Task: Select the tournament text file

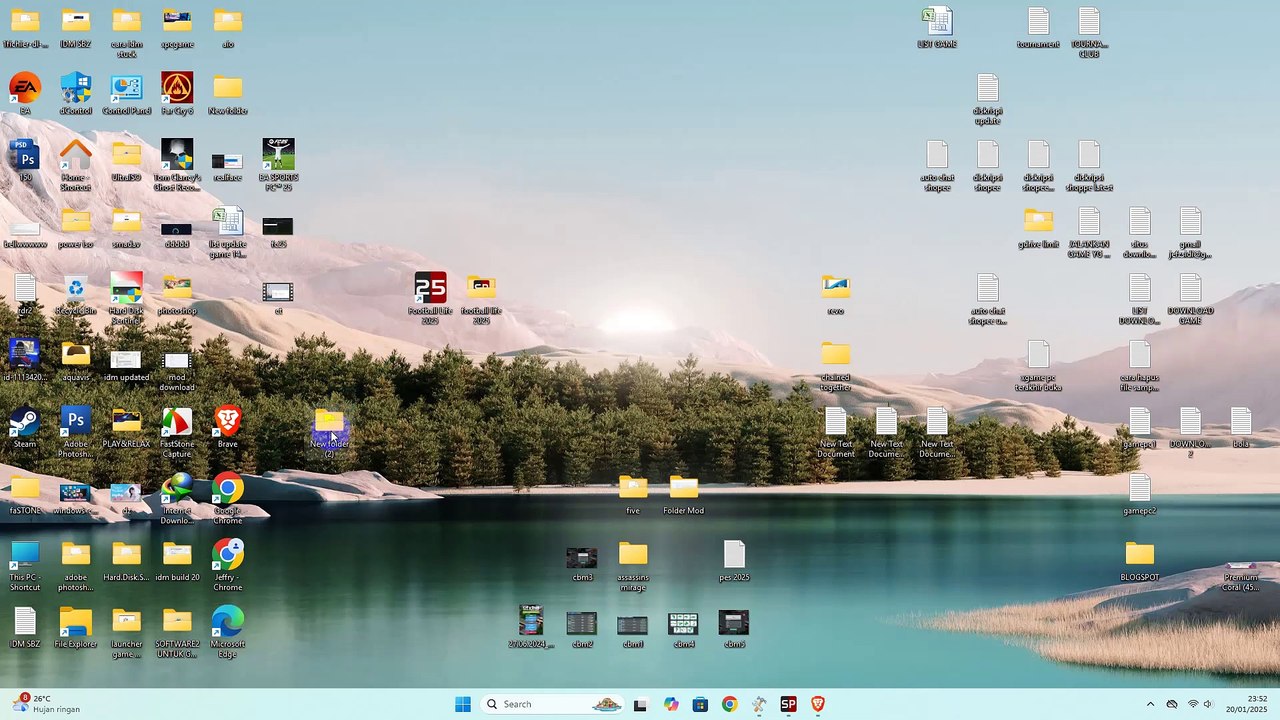Action: pos(1039,22)
